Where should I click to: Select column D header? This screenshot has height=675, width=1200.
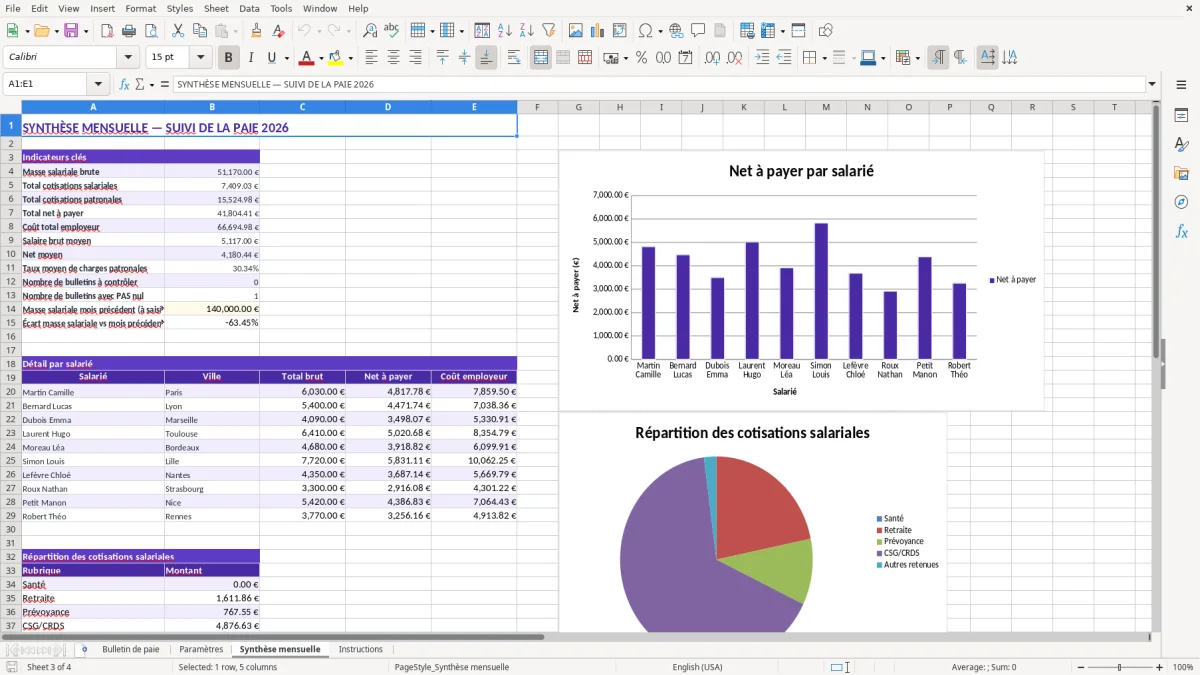[x=388, y=107]
